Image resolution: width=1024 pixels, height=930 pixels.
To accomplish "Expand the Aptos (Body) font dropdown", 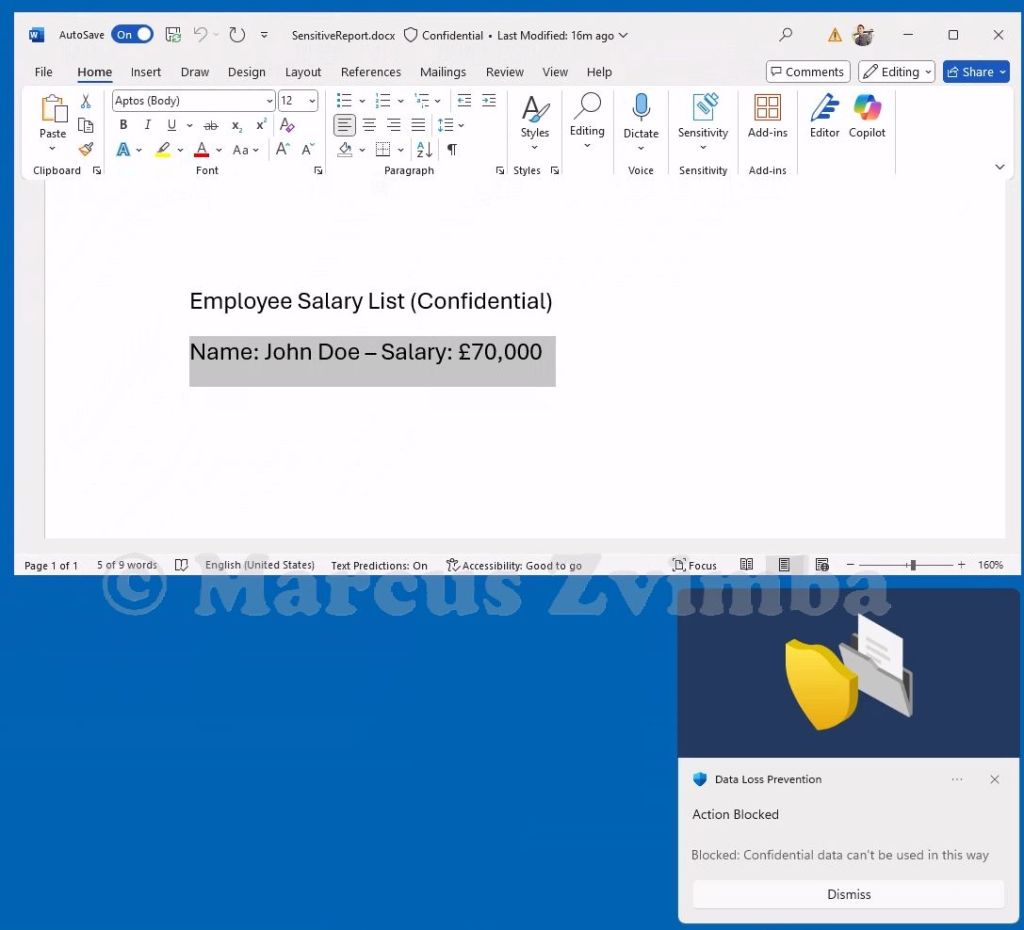I will point(270,101).
